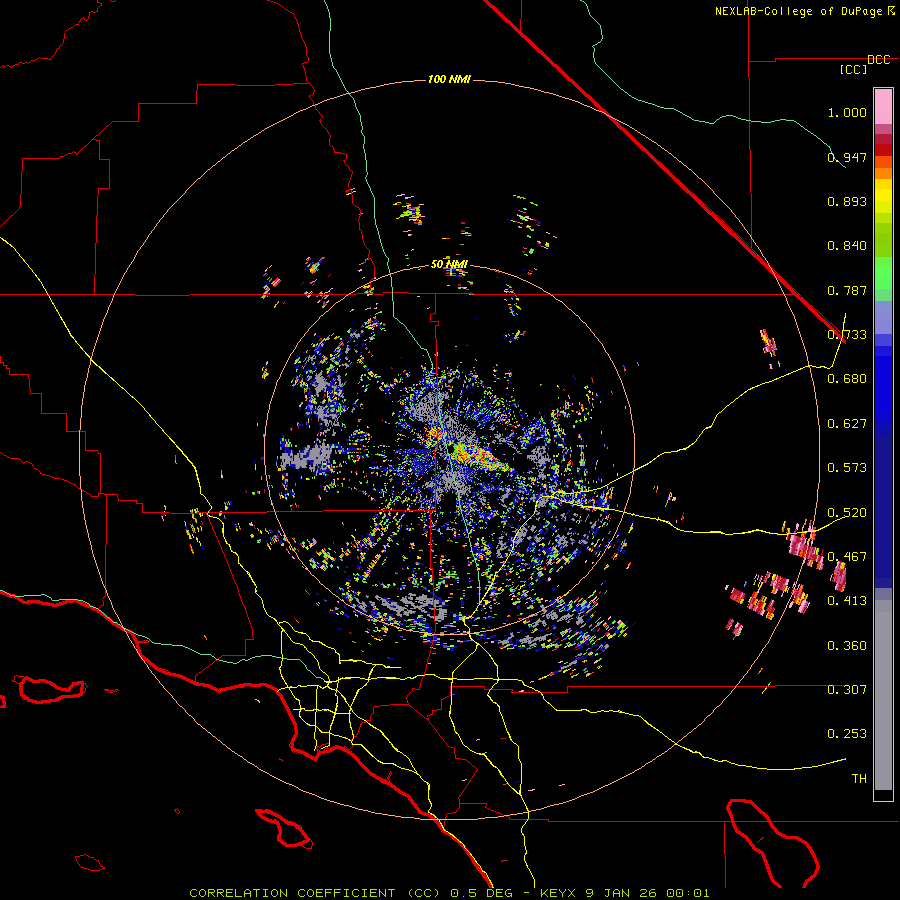Click the DCC product label
Screen dimensions: 900x900
pyautogui.click(x=878, y=60)
